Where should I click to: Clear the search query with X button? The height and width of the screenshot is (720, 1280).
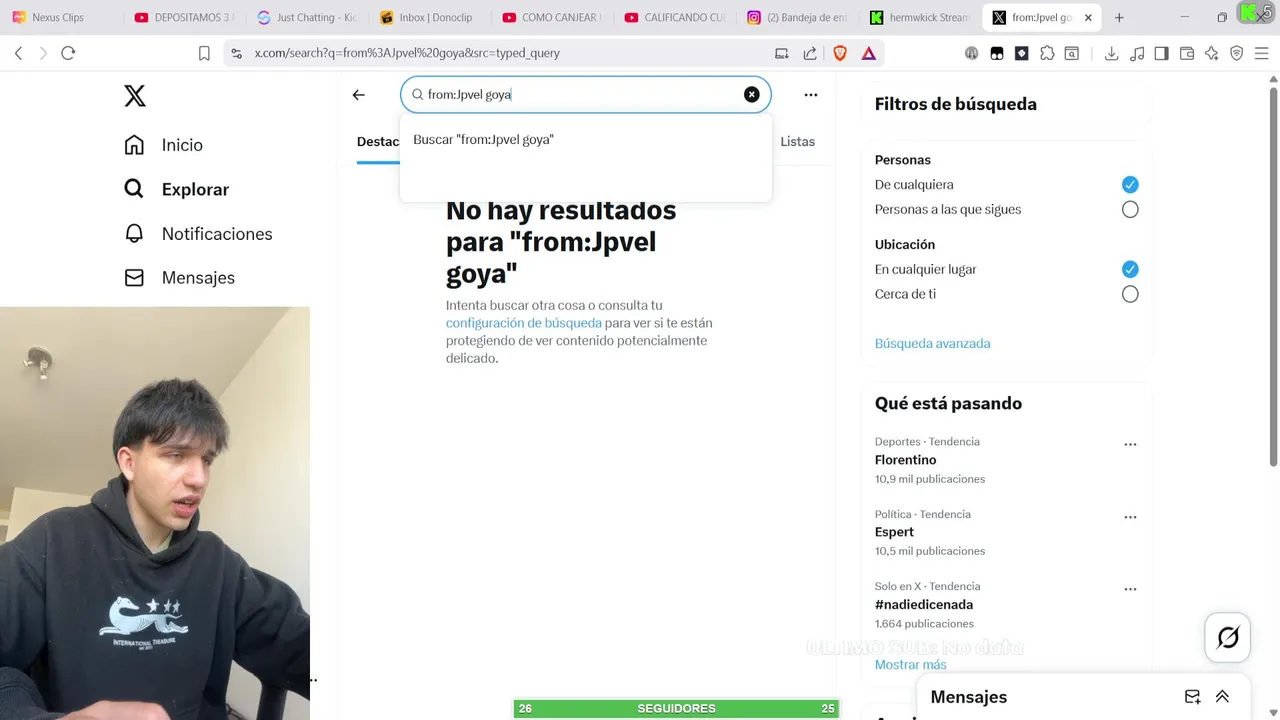pyautogui.click(x=751, y=94)
